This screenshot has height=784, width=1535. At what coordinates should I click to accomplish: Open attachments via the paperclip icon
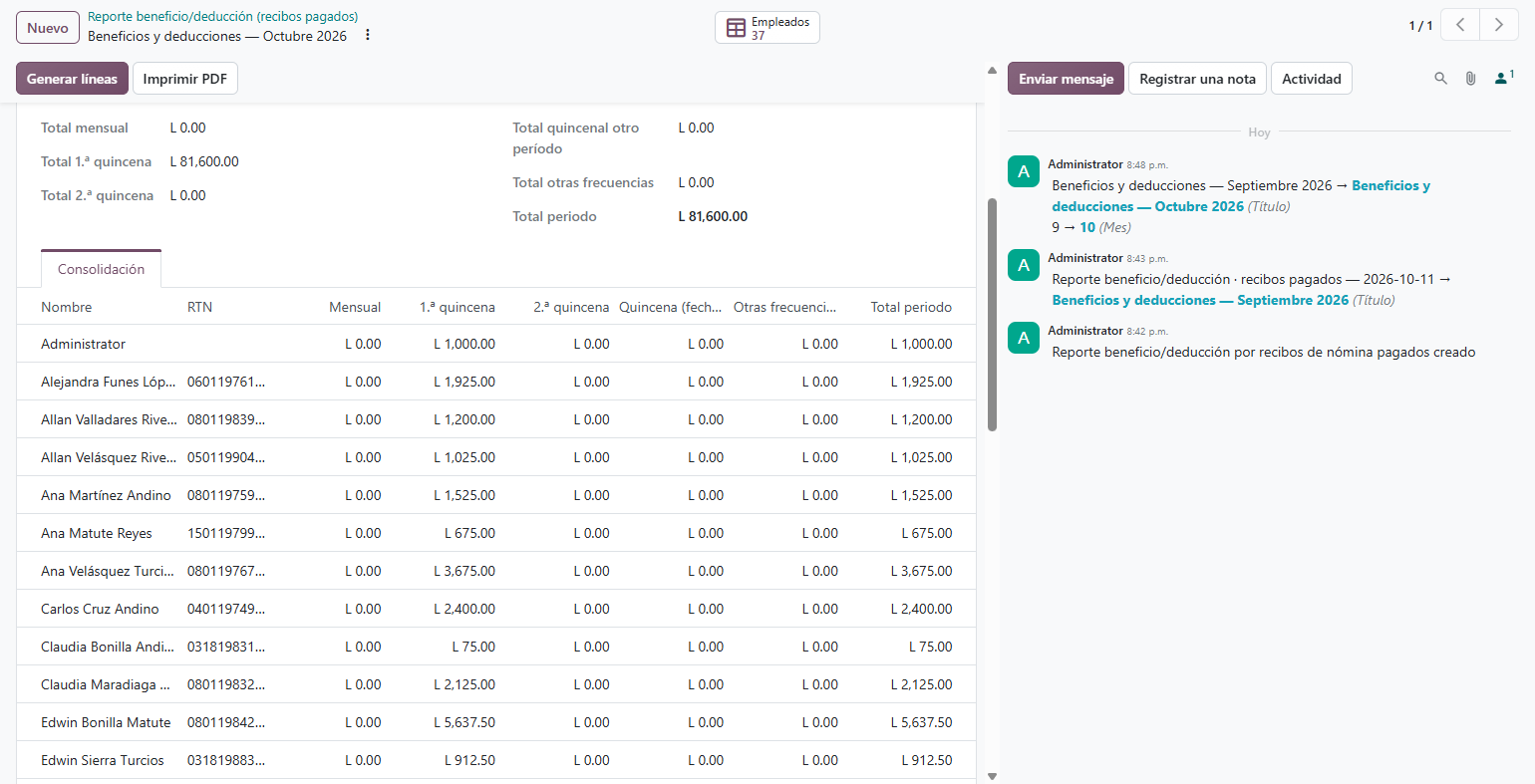coord(1470,79)
